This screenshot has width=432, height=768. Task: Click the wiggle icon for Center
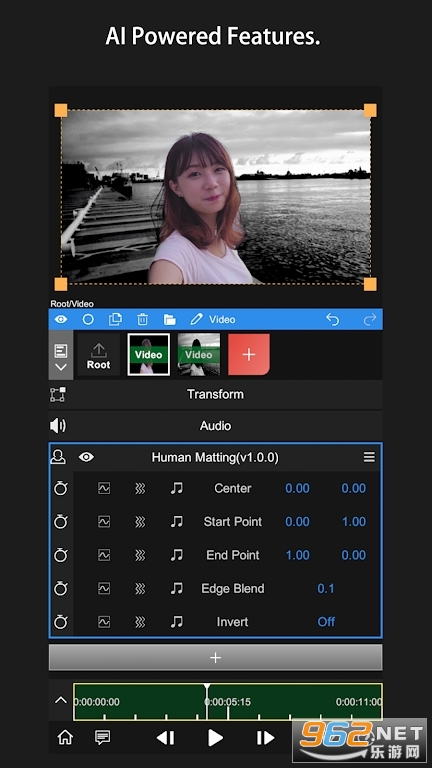pos(140,488)
